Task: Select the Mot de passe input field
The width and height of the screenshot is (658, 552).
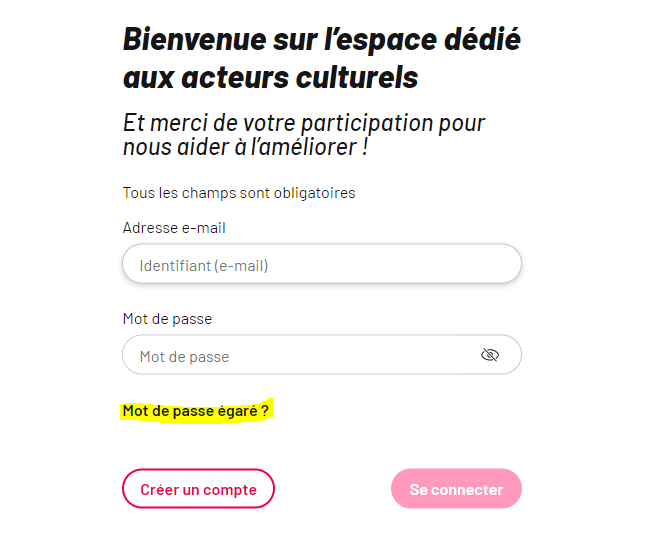Action: pyautogui.click(x=322, y=355)
